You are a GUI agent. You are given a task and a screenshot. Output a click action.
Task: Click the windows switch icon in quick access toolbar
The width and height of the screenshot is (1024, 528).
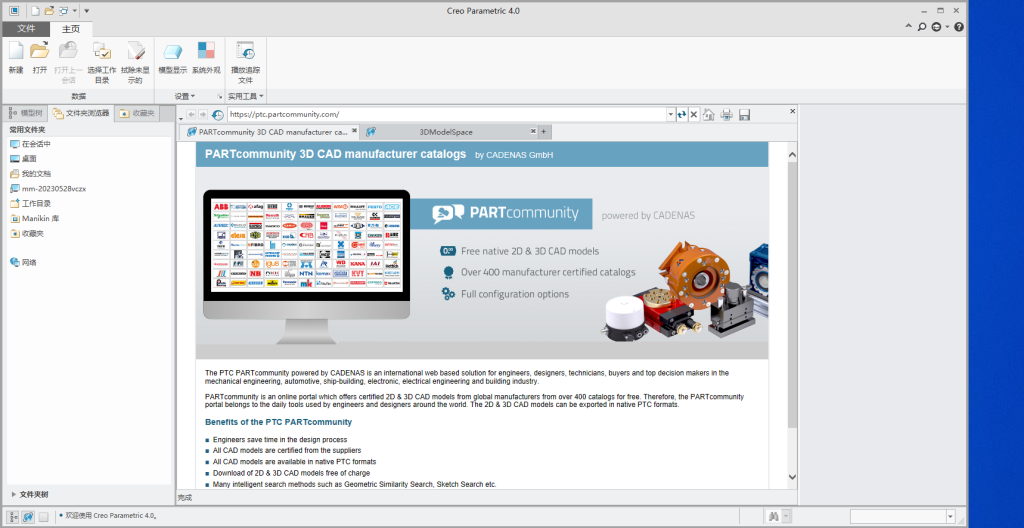click(x=63, y=10)
